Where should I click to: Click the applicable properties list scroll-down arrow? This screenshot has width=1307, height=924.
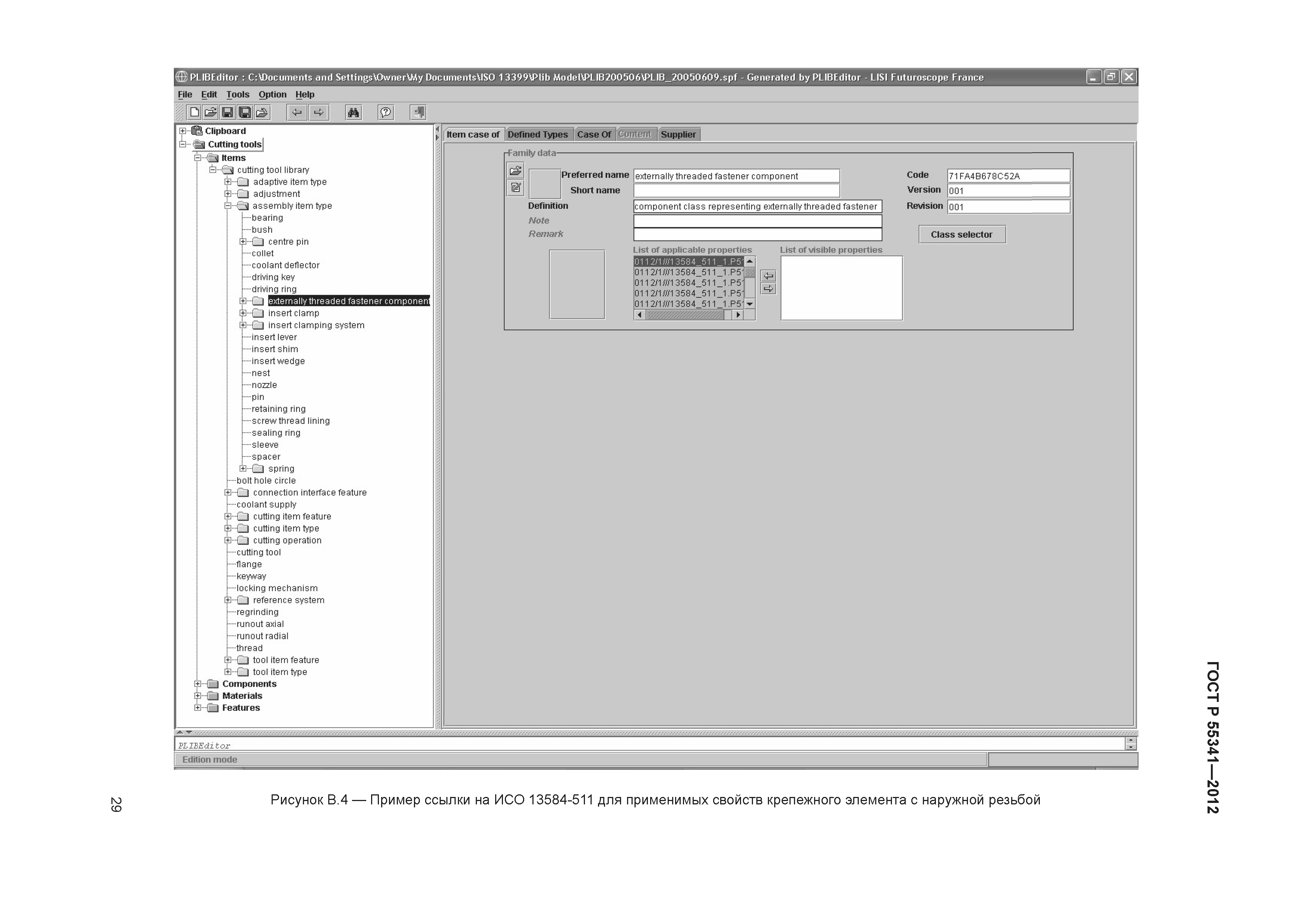(x=750, y=304)
